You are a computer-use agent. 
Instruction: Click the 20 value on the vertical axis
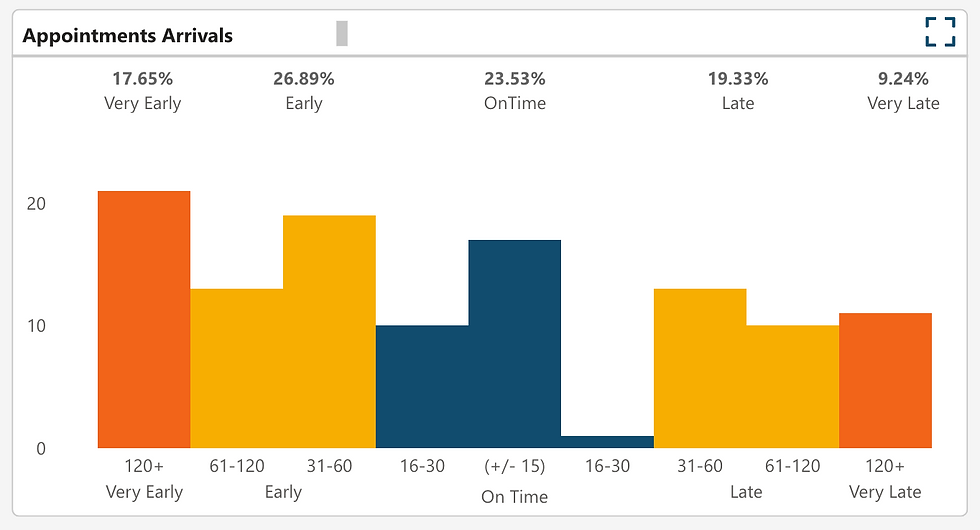(36, 203)
